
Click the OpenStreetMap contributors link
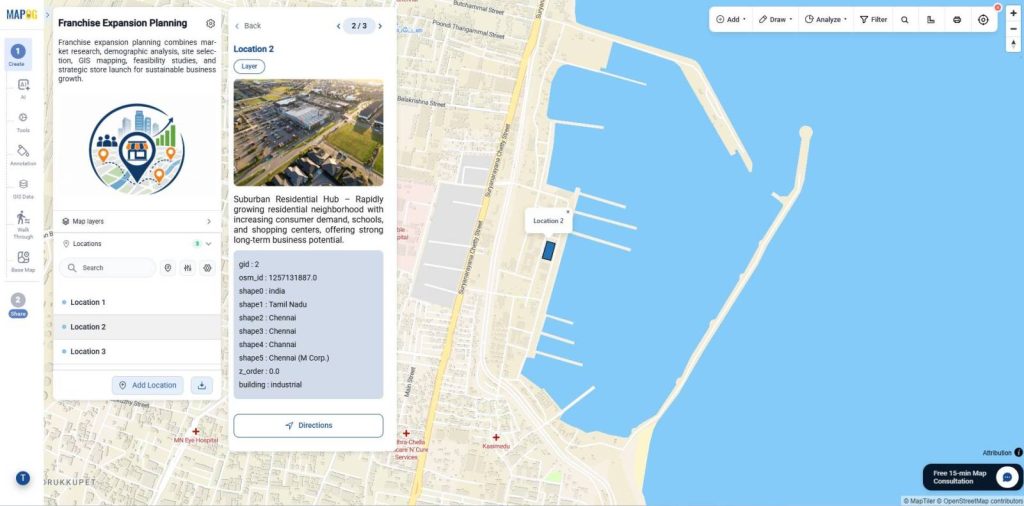[x=982, y=501]
